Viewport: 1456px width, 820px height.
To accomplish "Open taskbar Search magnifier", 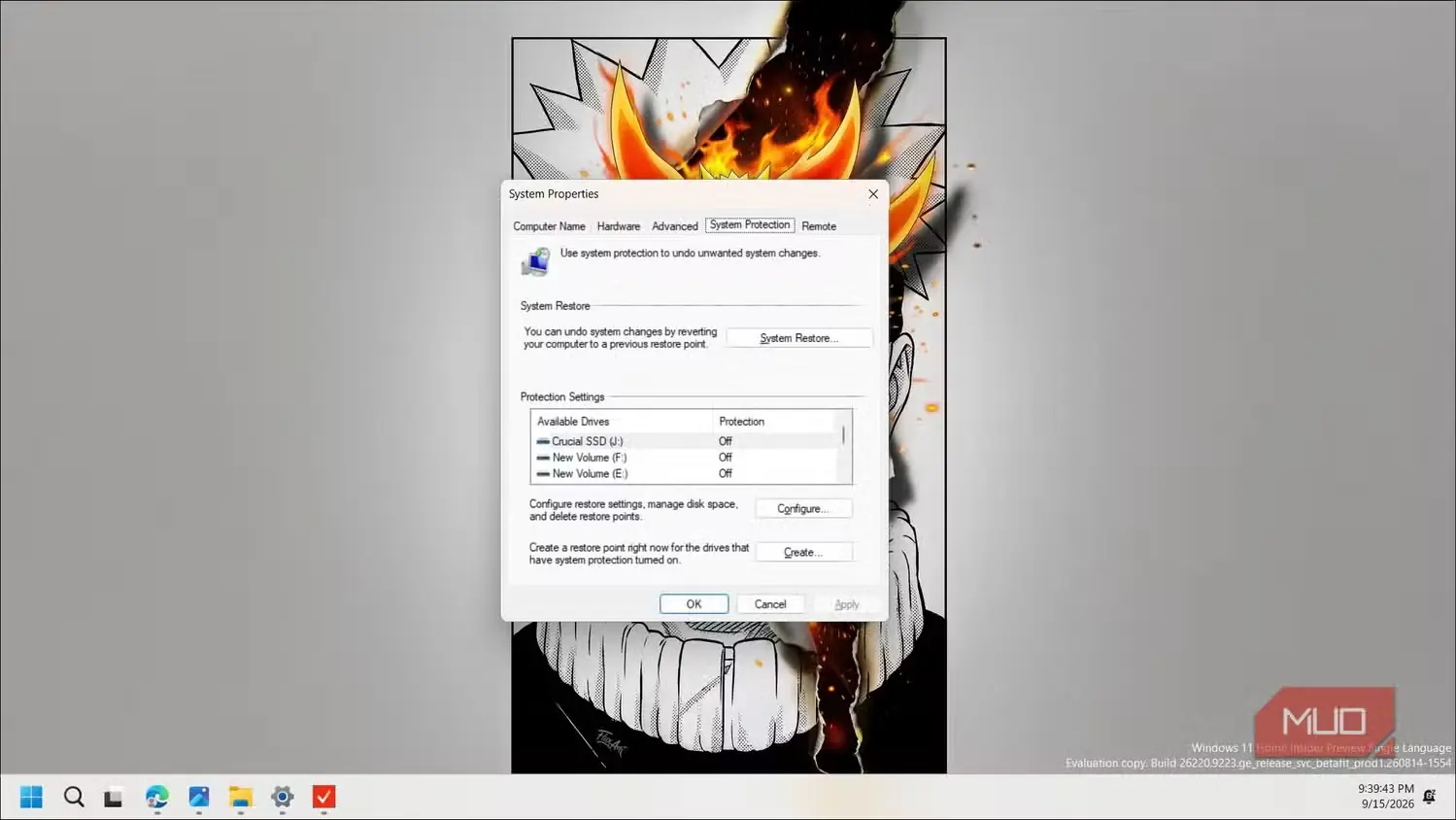I will [74, 797].
